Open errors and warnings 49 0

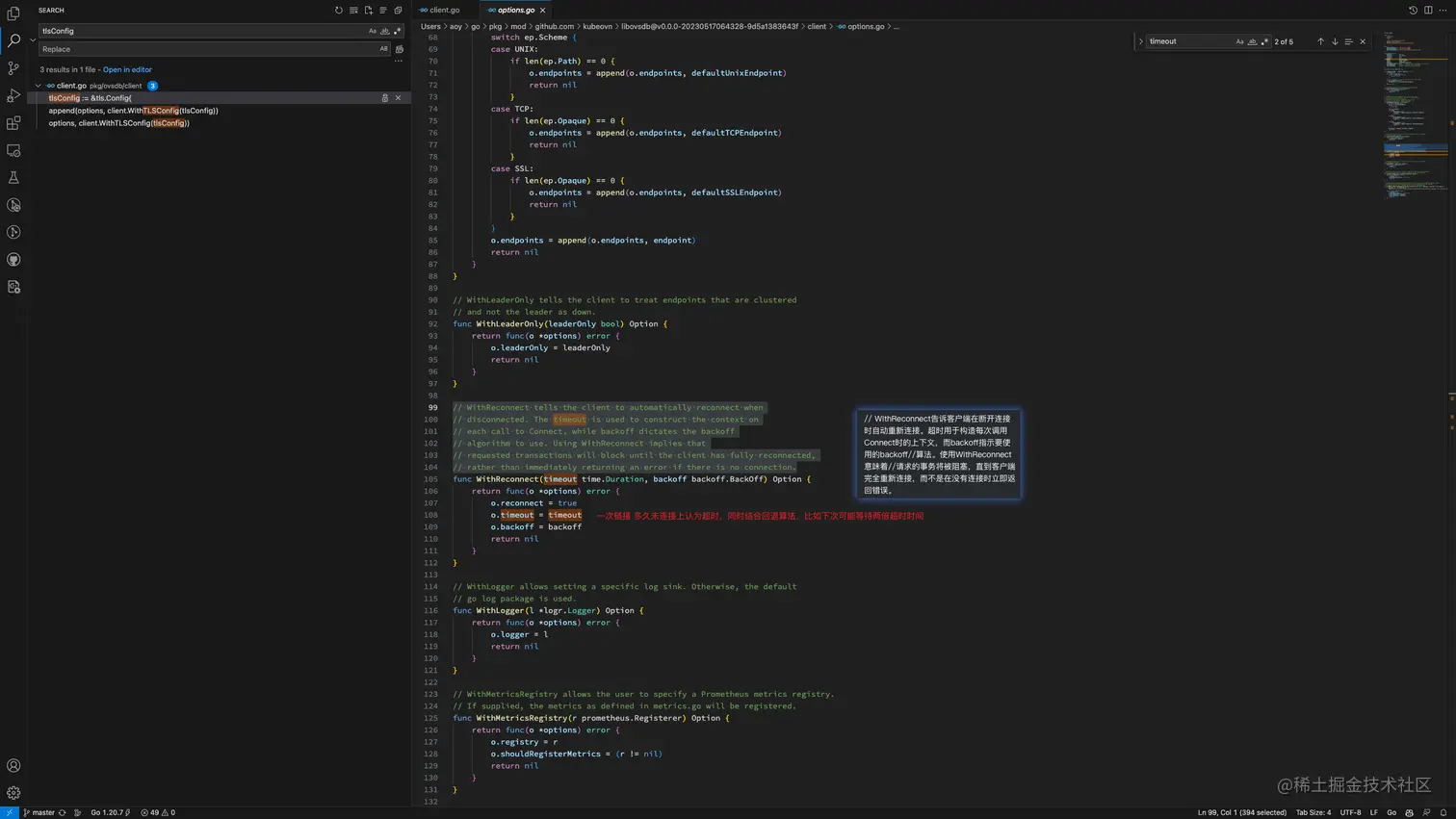pos(158,812)
